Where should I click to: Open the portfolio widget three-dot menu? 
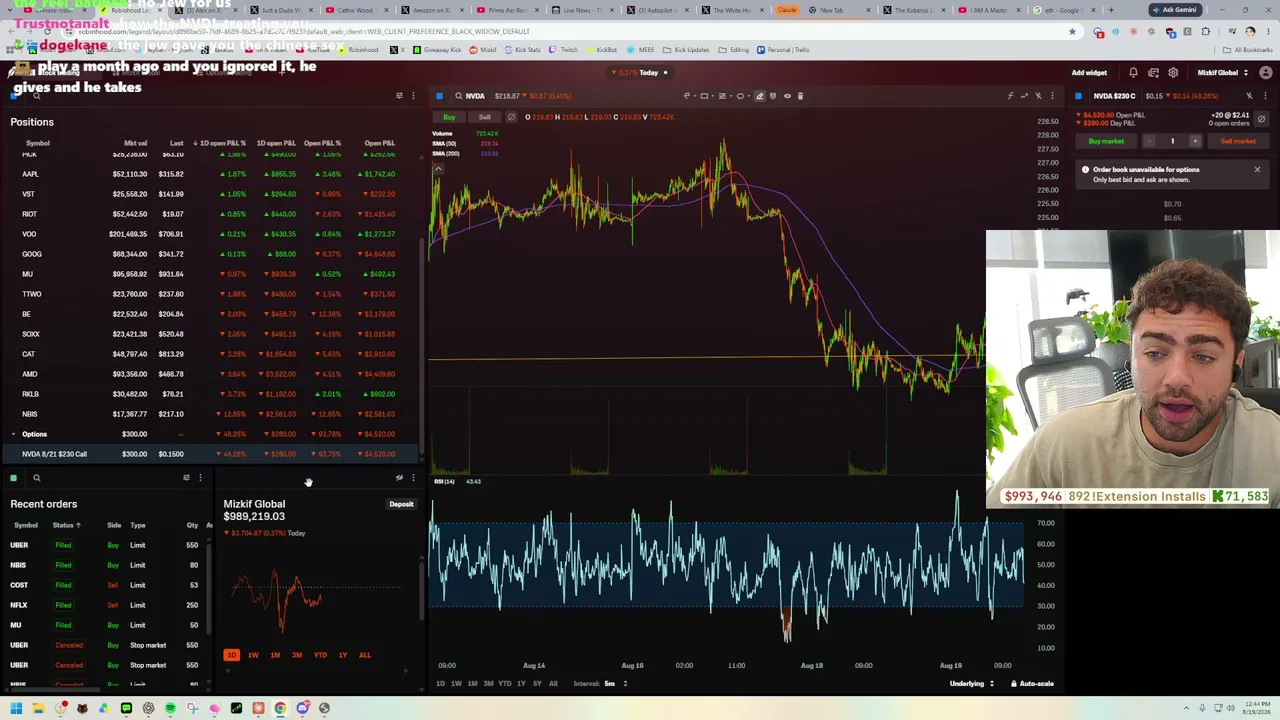413,478
